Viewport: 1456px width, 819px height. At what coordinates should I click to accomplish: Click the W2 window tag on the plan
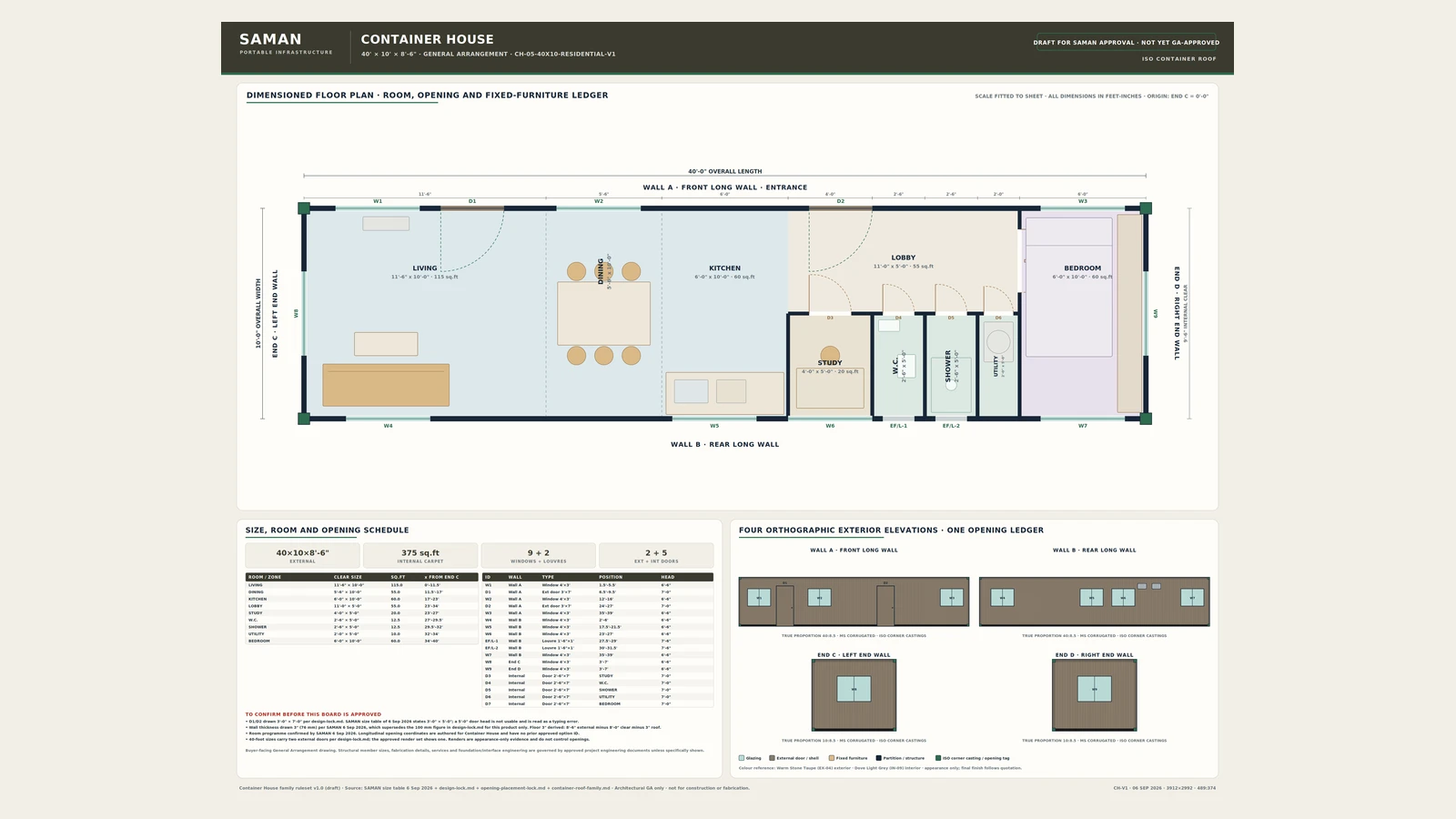(x=599, y=201)
